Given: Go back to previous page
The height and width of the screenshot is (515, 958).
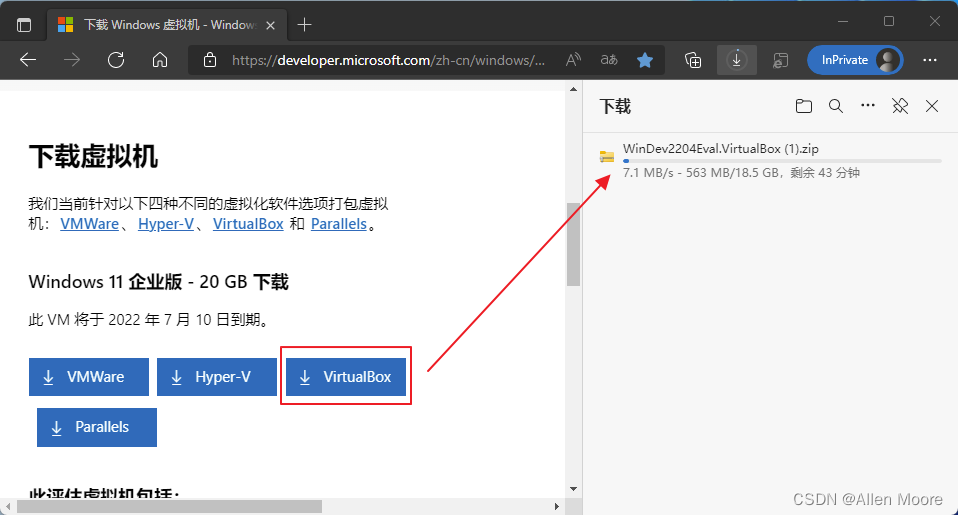Looking at the screenshot, I should [x=28, y=60].
